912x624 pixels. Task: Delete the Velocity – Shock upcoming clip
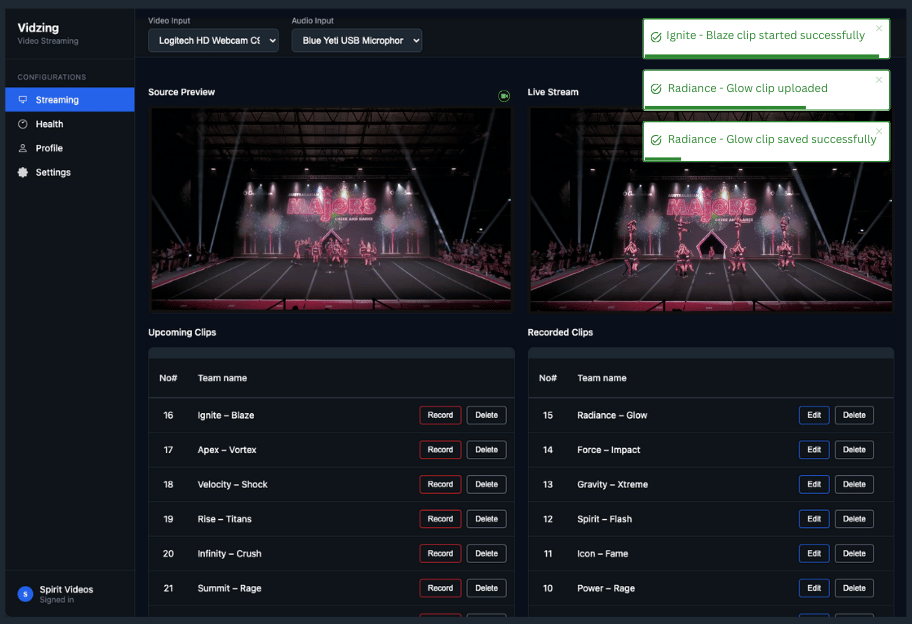(486, 484)
